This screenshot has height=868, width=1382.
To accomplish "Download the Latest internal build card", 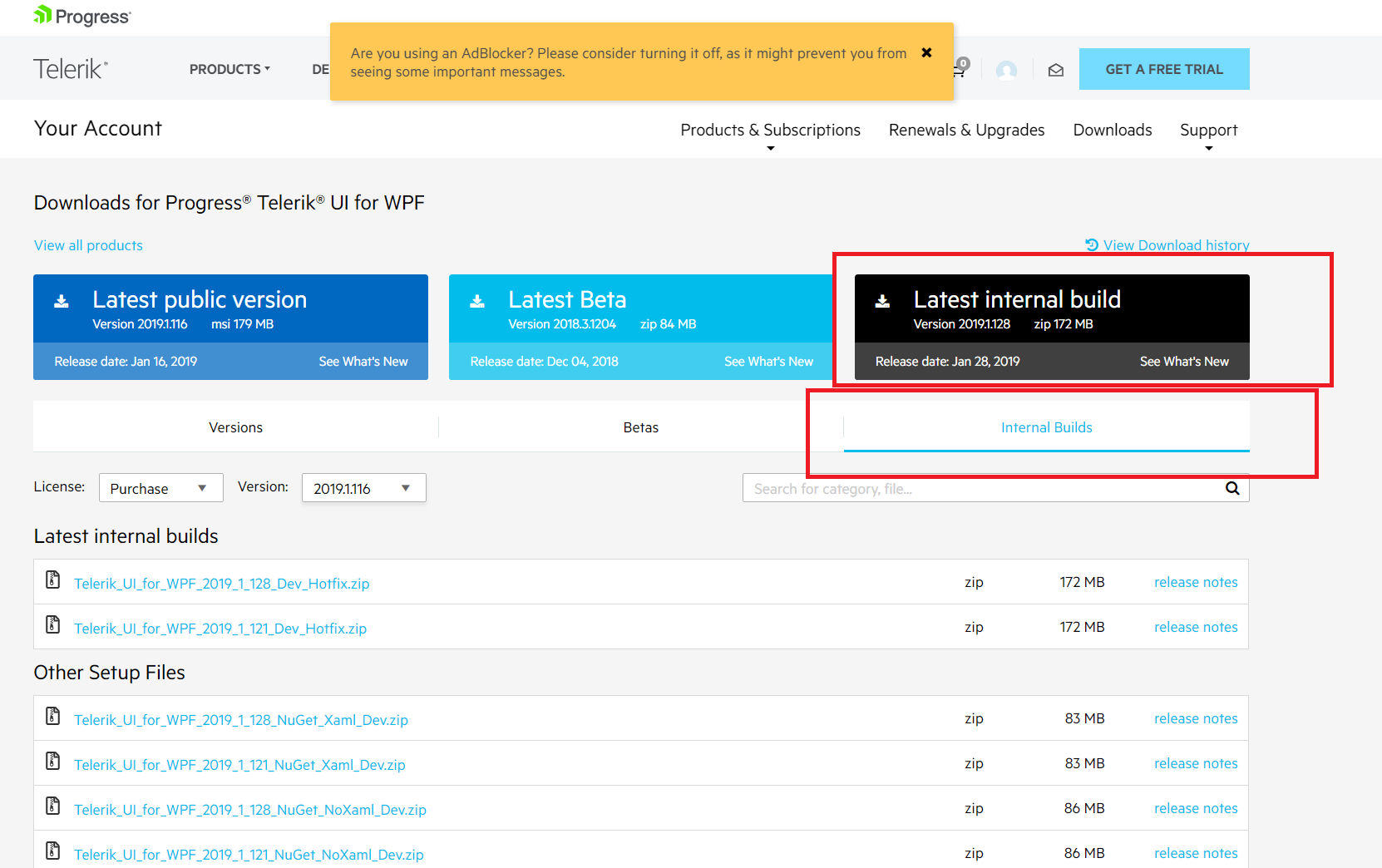I will click(x=1052, y=308).
